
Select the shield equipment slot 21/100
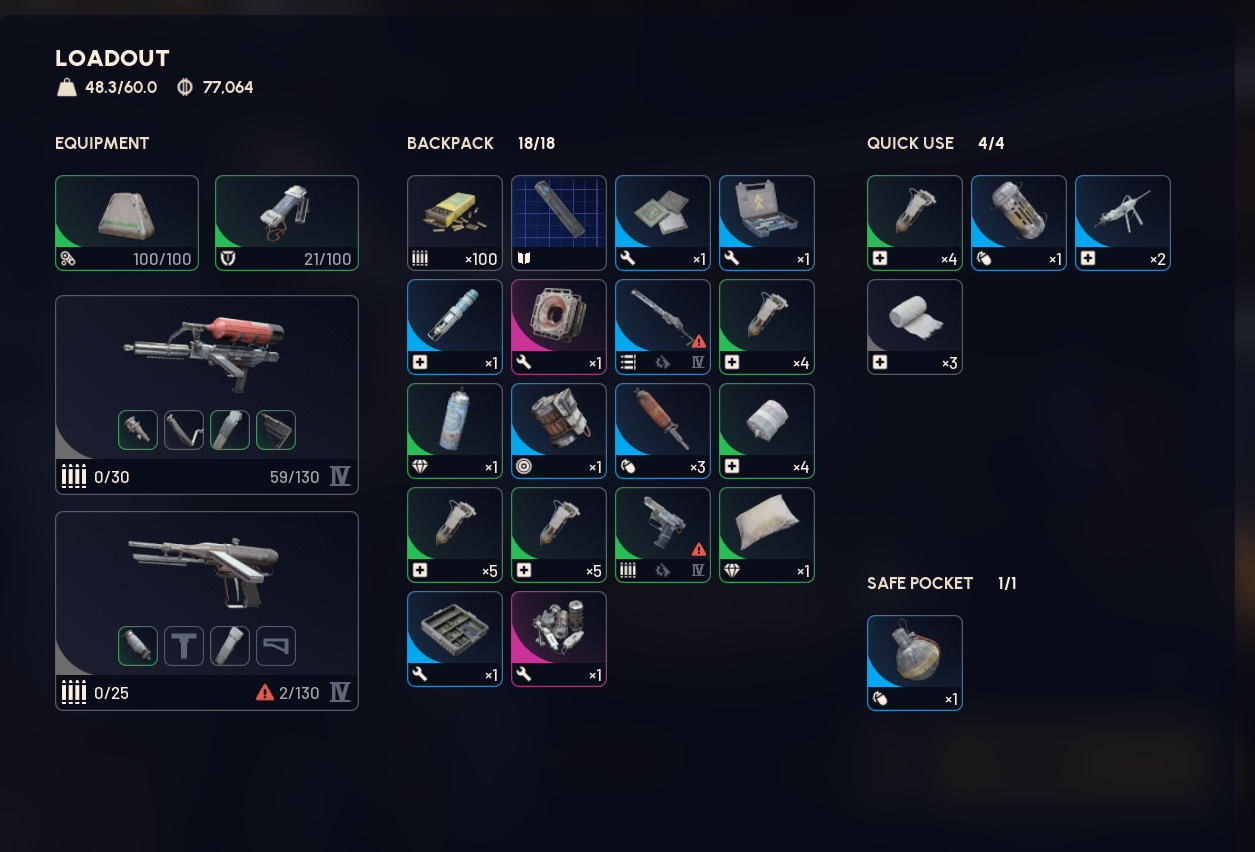(287, 223)
